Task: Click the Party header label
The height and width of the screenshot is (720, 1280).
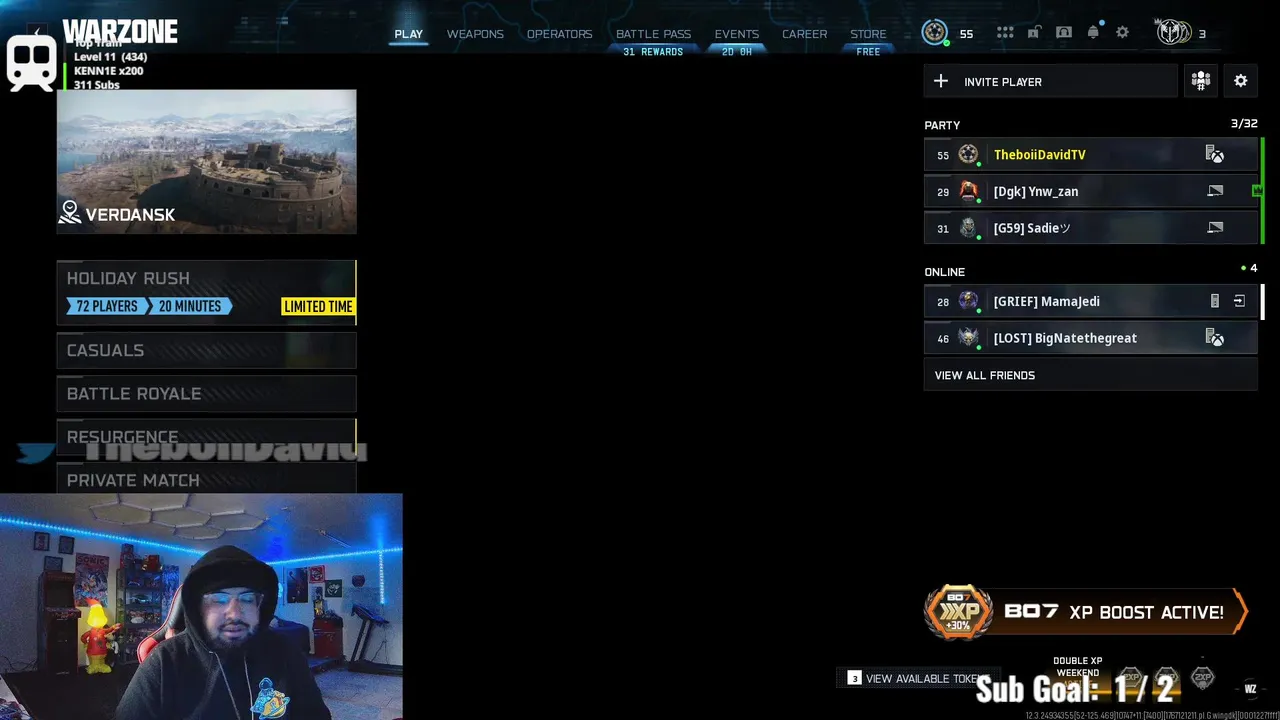Action: (942, 125)
